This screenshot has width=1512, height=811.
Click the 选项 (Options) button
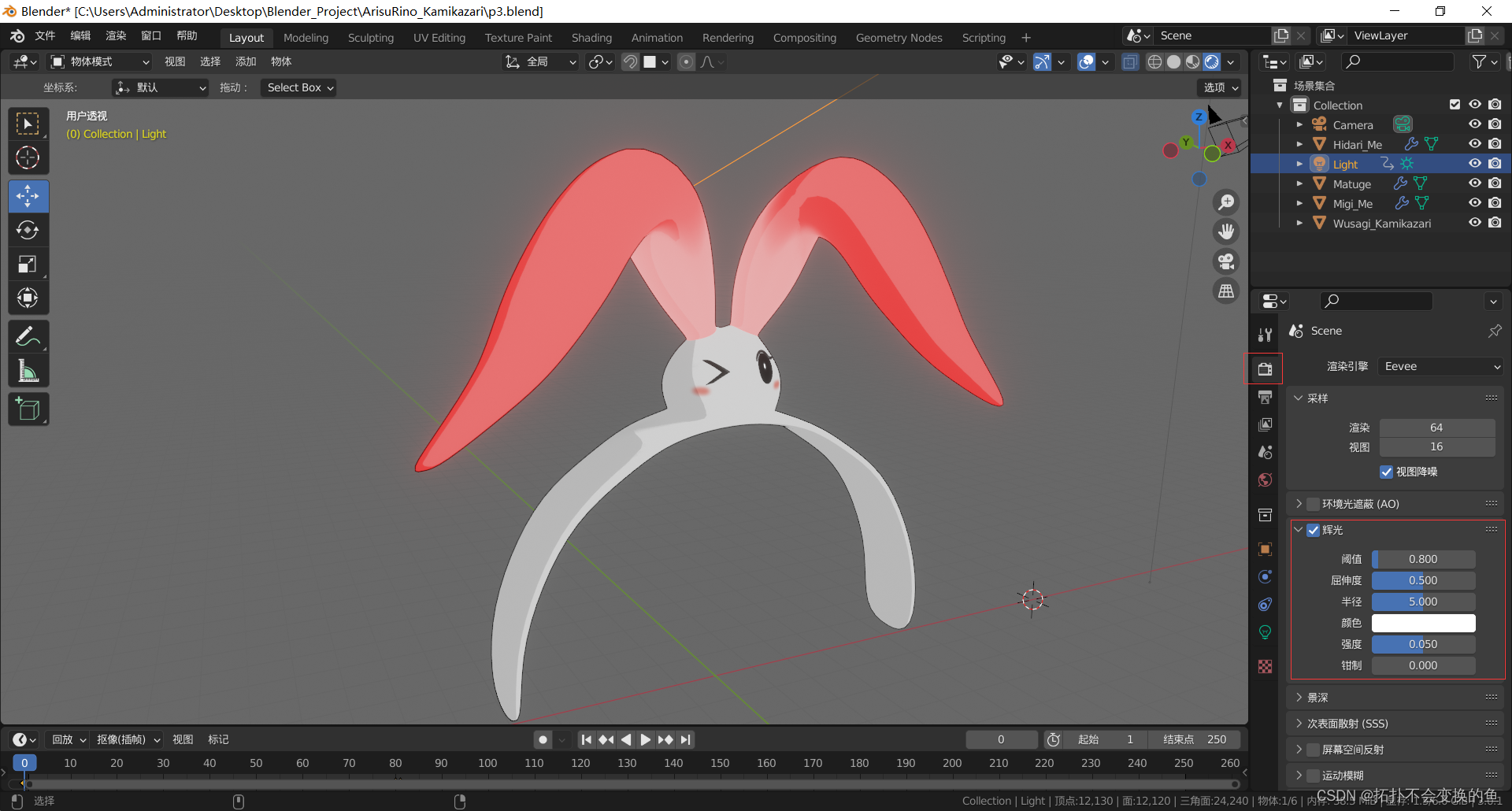point(1220,87)
